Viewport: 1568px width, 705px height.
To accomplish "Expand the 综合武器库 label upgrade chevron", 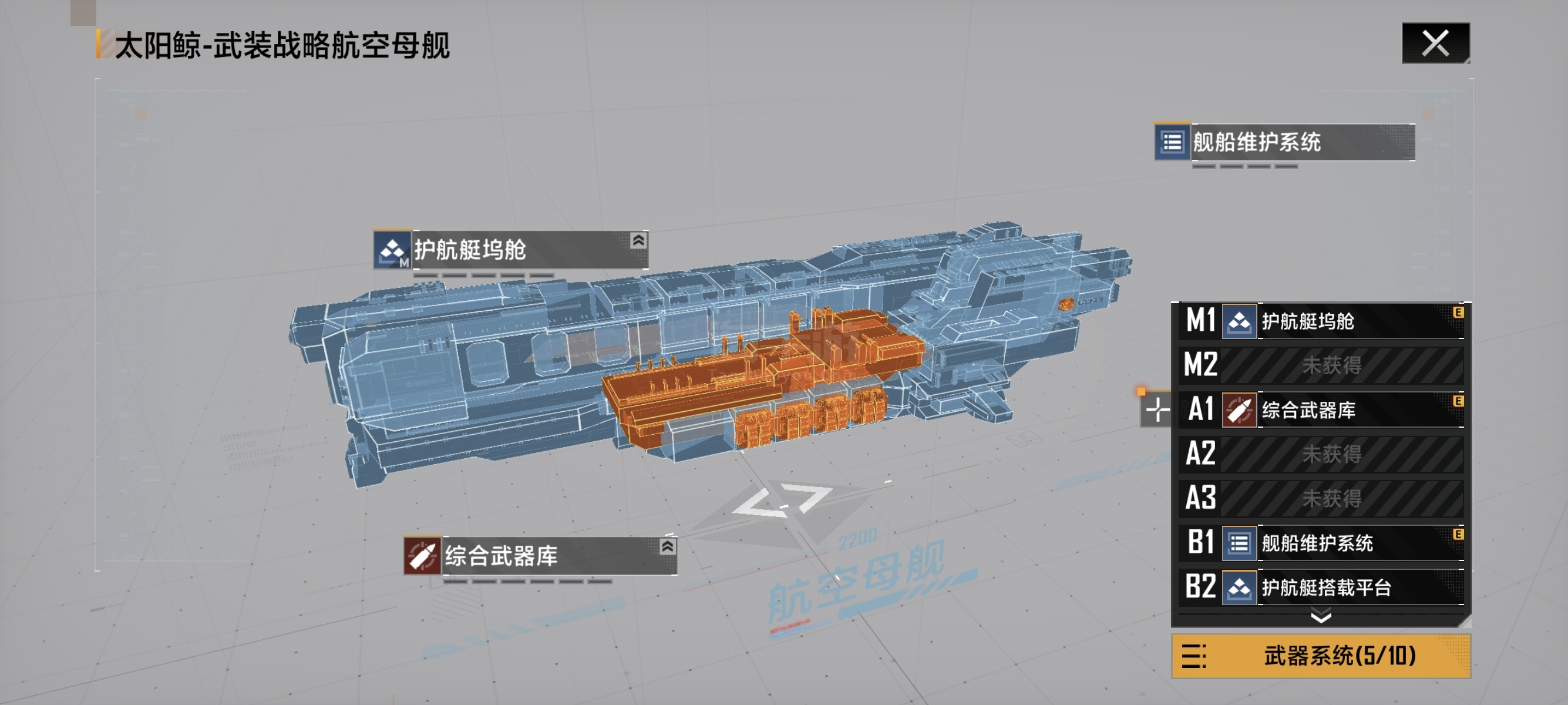I will coord(667,547).
